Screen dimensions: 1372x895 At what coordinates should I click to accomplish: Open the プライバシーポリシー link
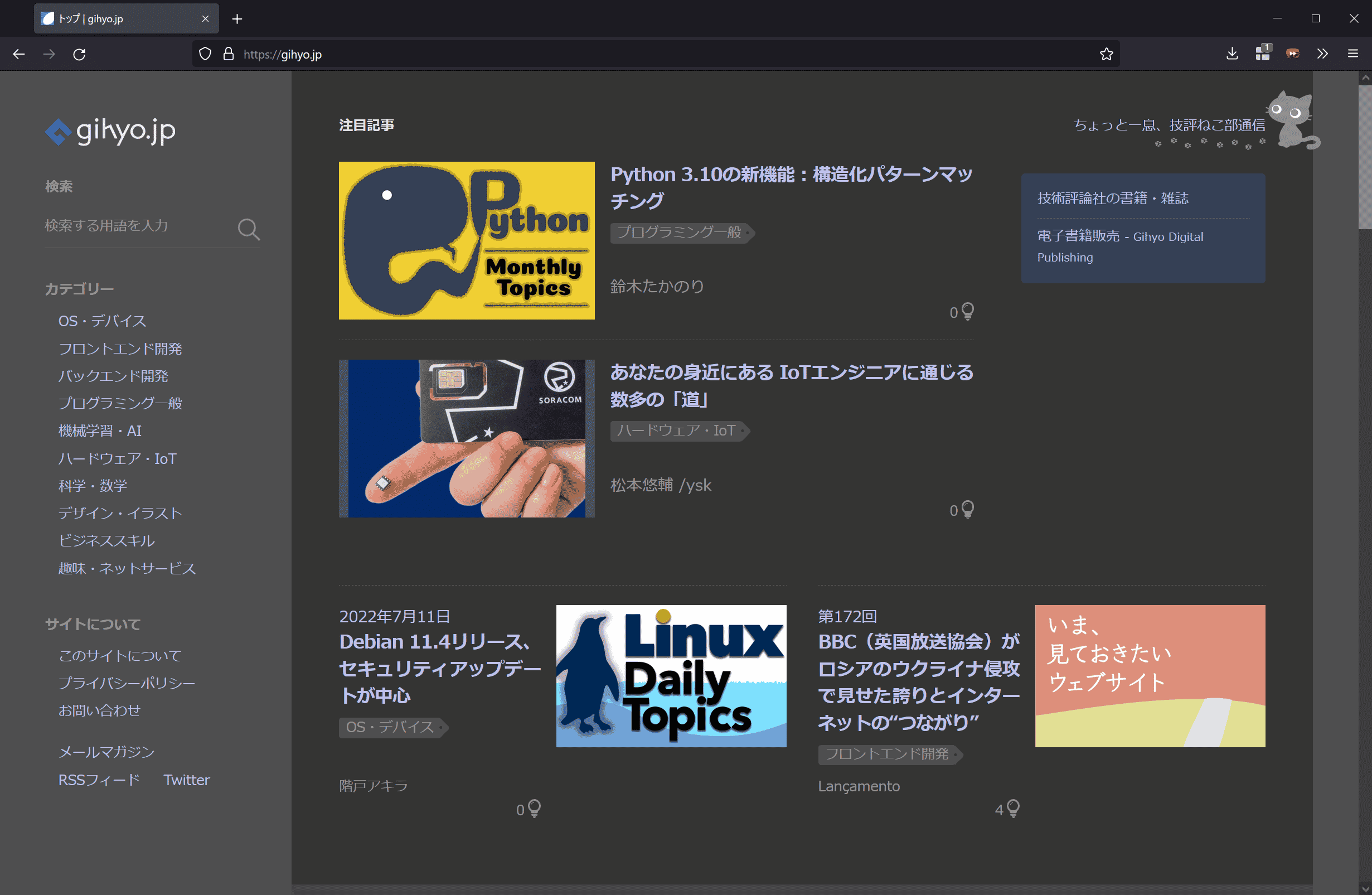click(x=127, y=683)
